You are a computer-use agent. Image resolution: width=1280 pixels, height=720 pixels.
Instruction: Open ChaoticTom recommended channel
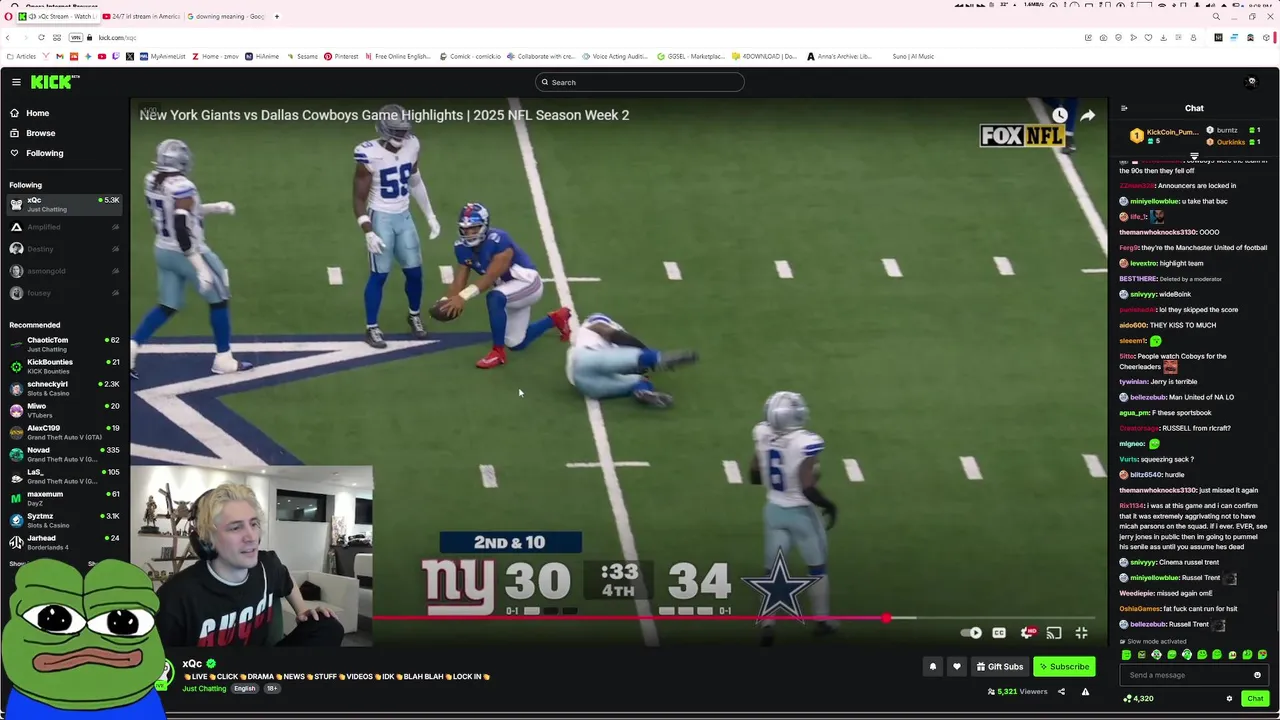[x=64, y=344]
